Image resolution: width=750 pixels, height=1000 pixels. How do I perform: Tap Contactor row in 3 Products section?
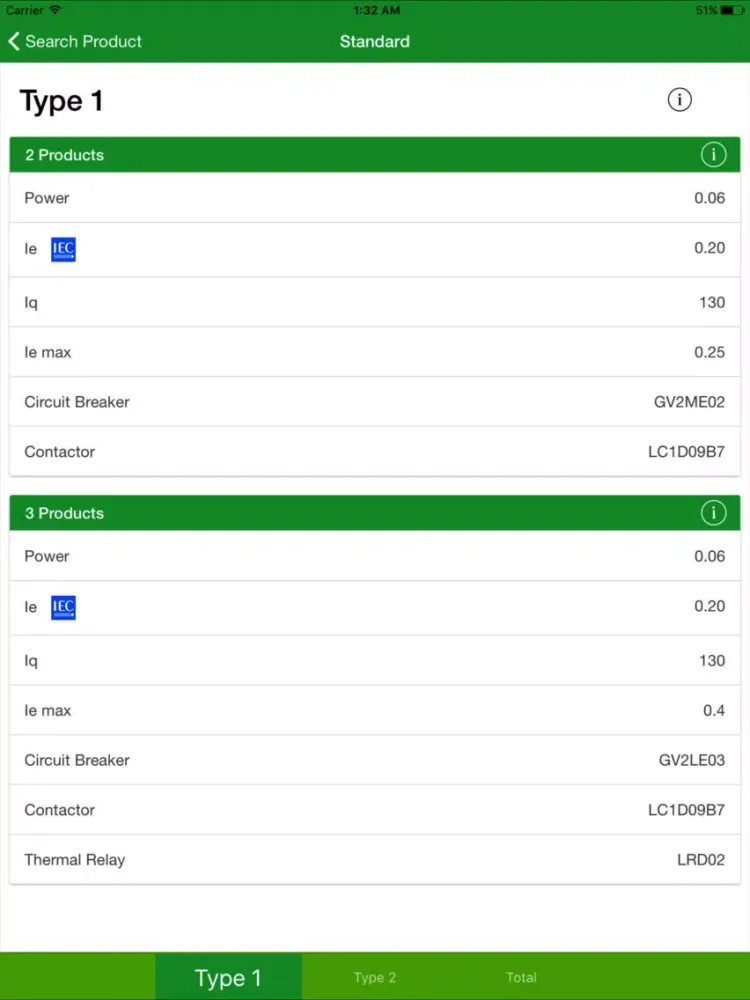tap(375, 810)
